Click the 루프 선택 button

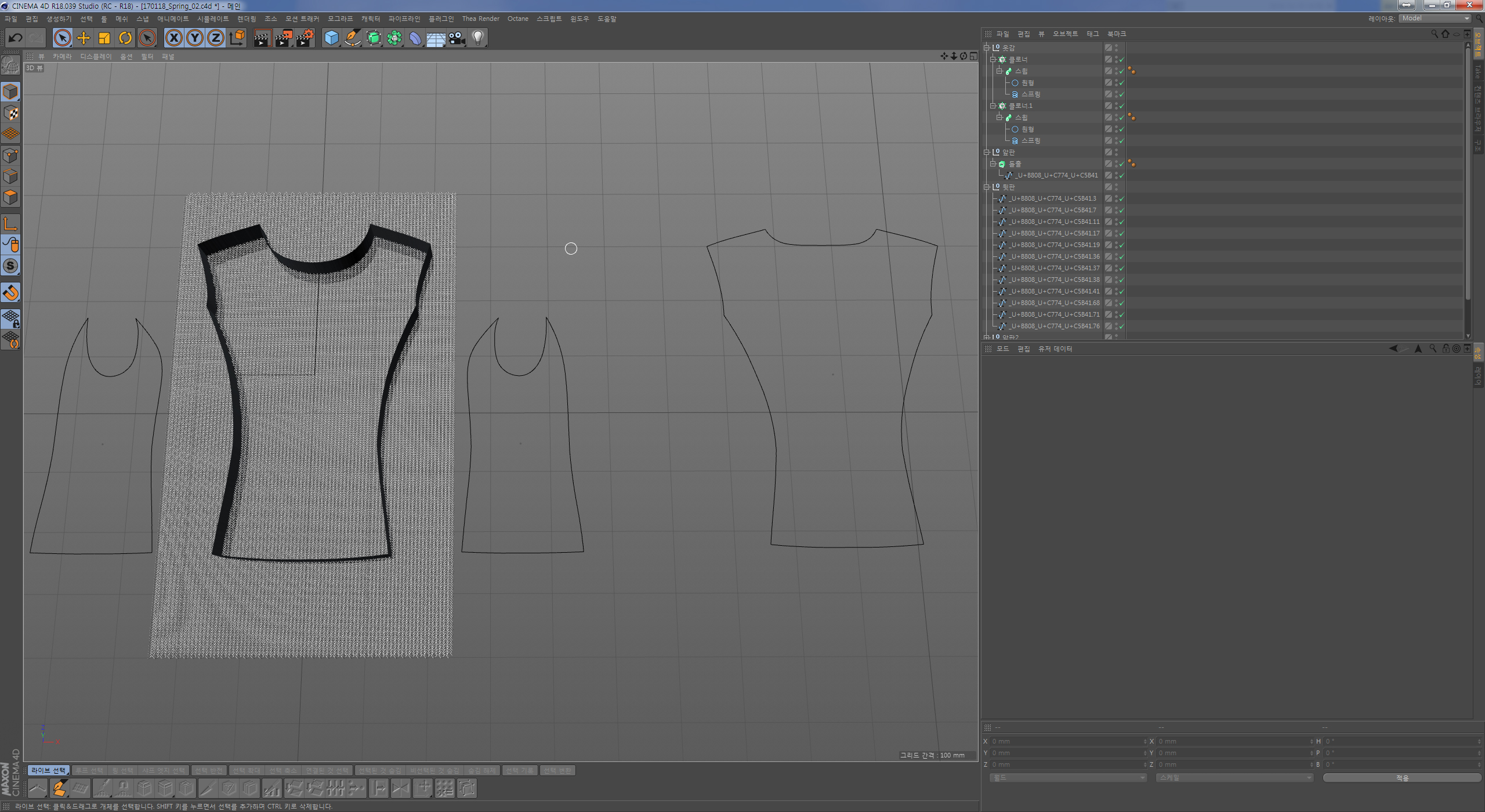(x=89, y=770)
